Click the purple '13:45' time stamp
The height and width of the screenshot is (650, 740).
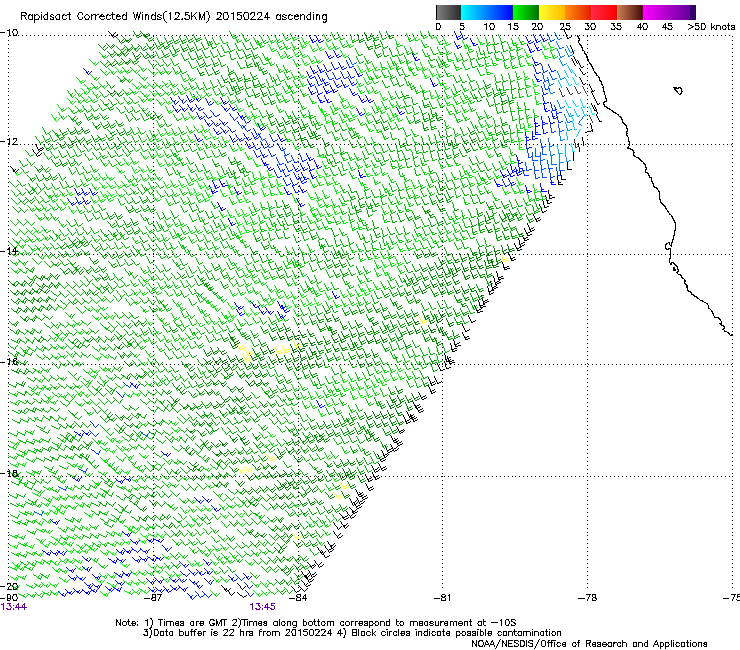point(262,607)
